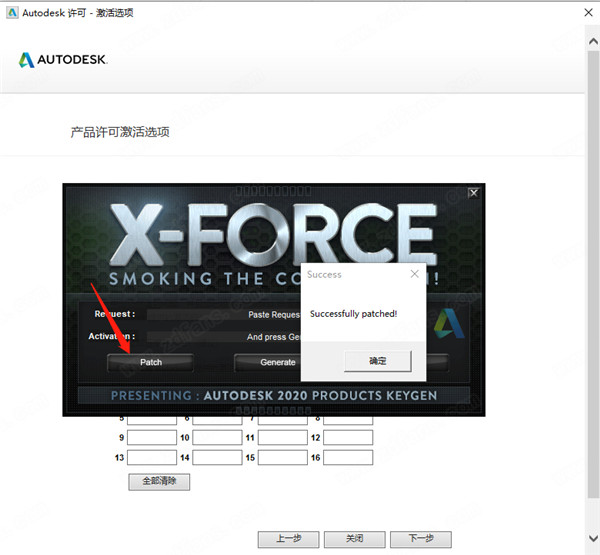Click the Activation field in keygen
Screen dimensions: 600x555
click(224, 337)
